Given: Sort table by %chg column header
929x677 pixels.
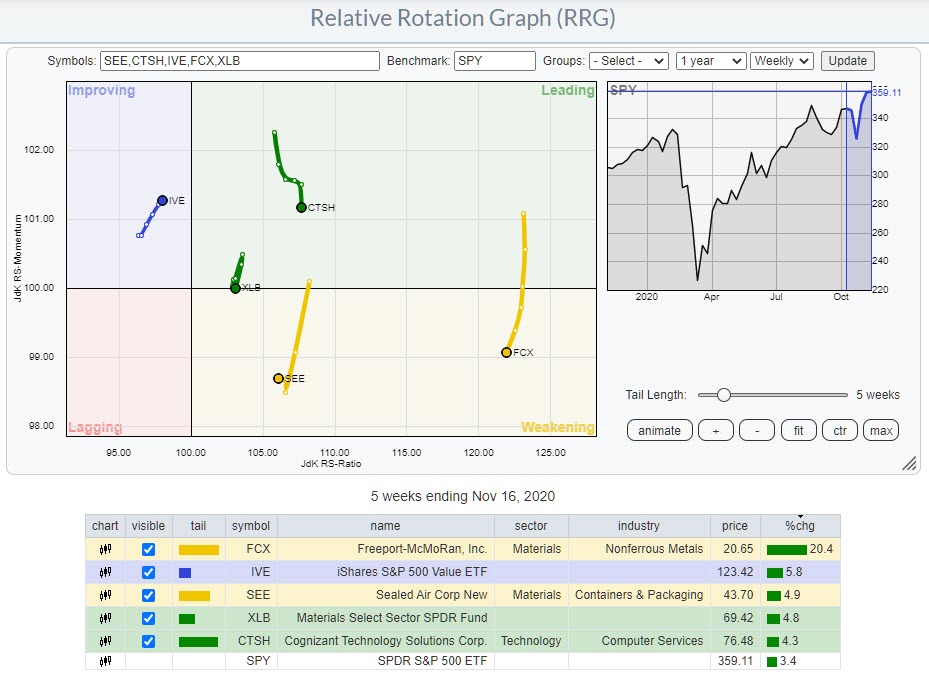Looking at the screenshot, I should 799,526.
